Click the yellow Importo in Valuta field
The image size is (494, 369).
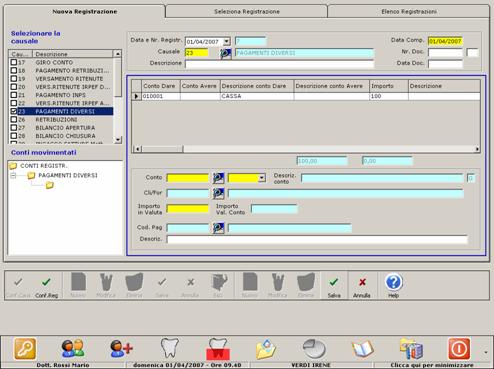(x=188, y=209)
